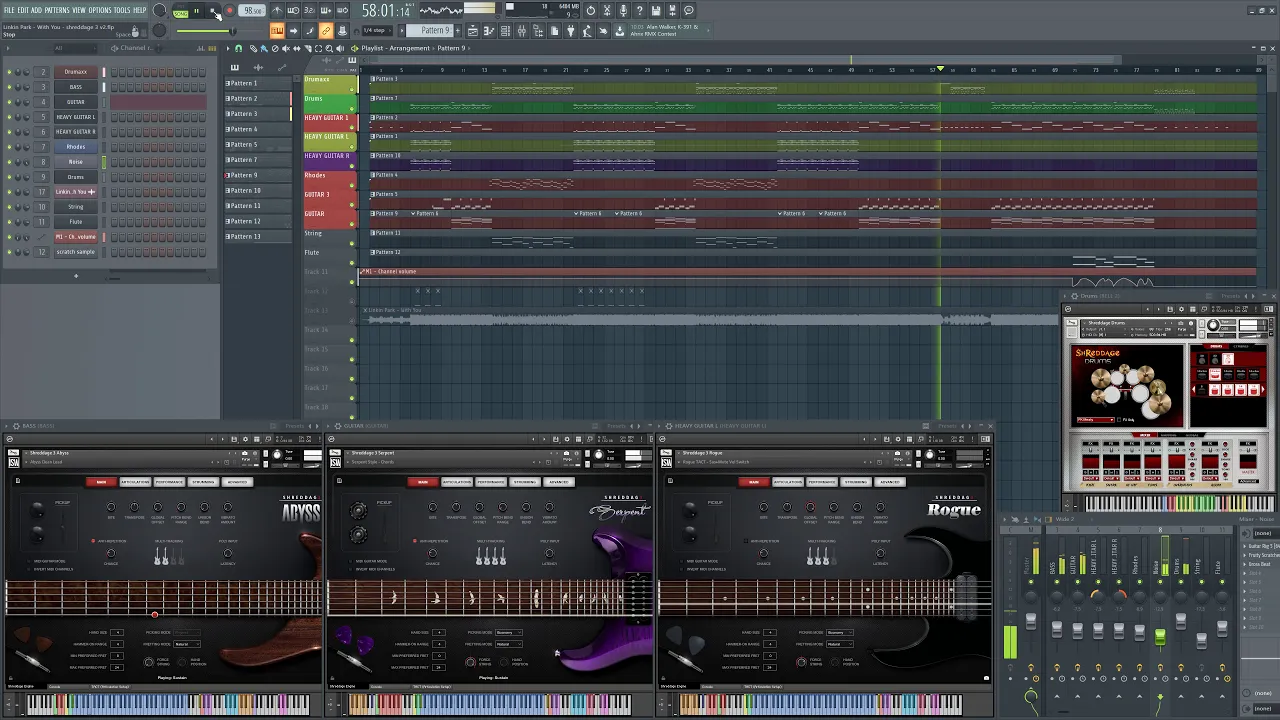
Task: Show the Playlist window via toolbar shortcut icon
Action: click(x=472, y=31)
